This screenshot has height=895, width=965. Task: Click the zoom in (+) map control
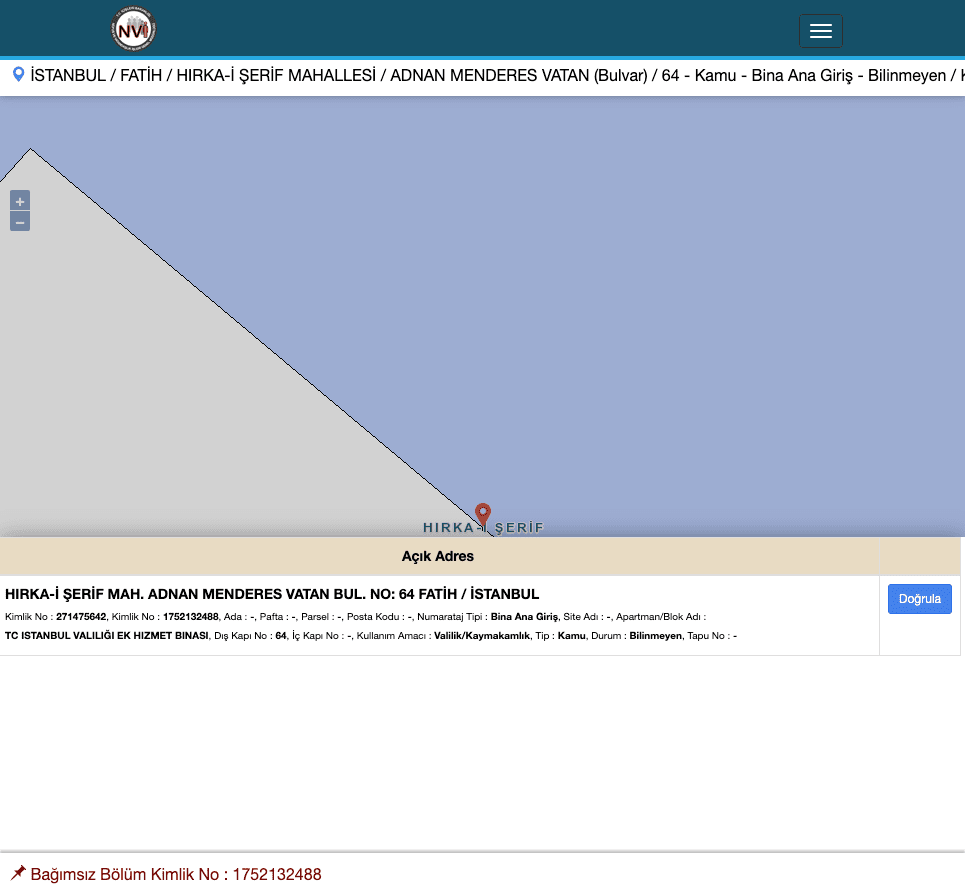point(20,200)
